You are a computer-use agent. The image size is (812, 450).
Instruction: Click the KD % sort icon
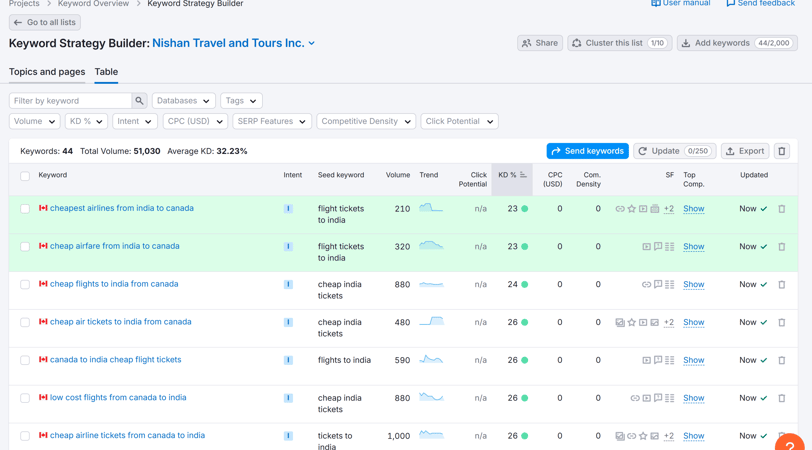coord(523,175)
